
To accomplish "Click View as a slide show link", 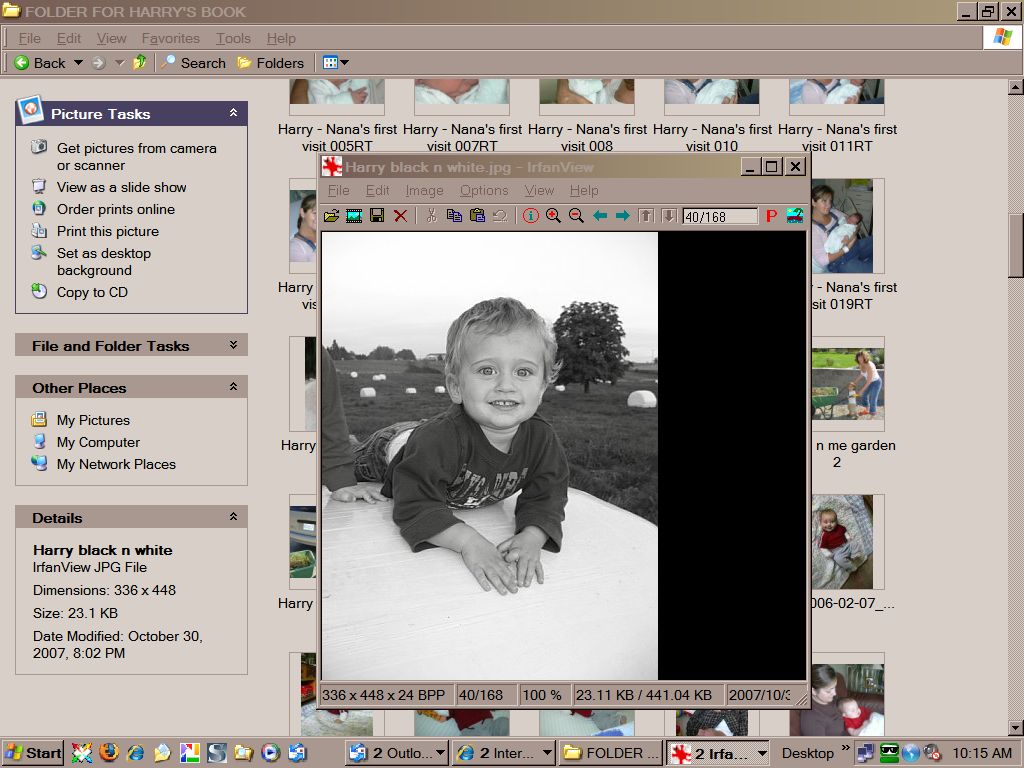I will click(x=121, y=187).
